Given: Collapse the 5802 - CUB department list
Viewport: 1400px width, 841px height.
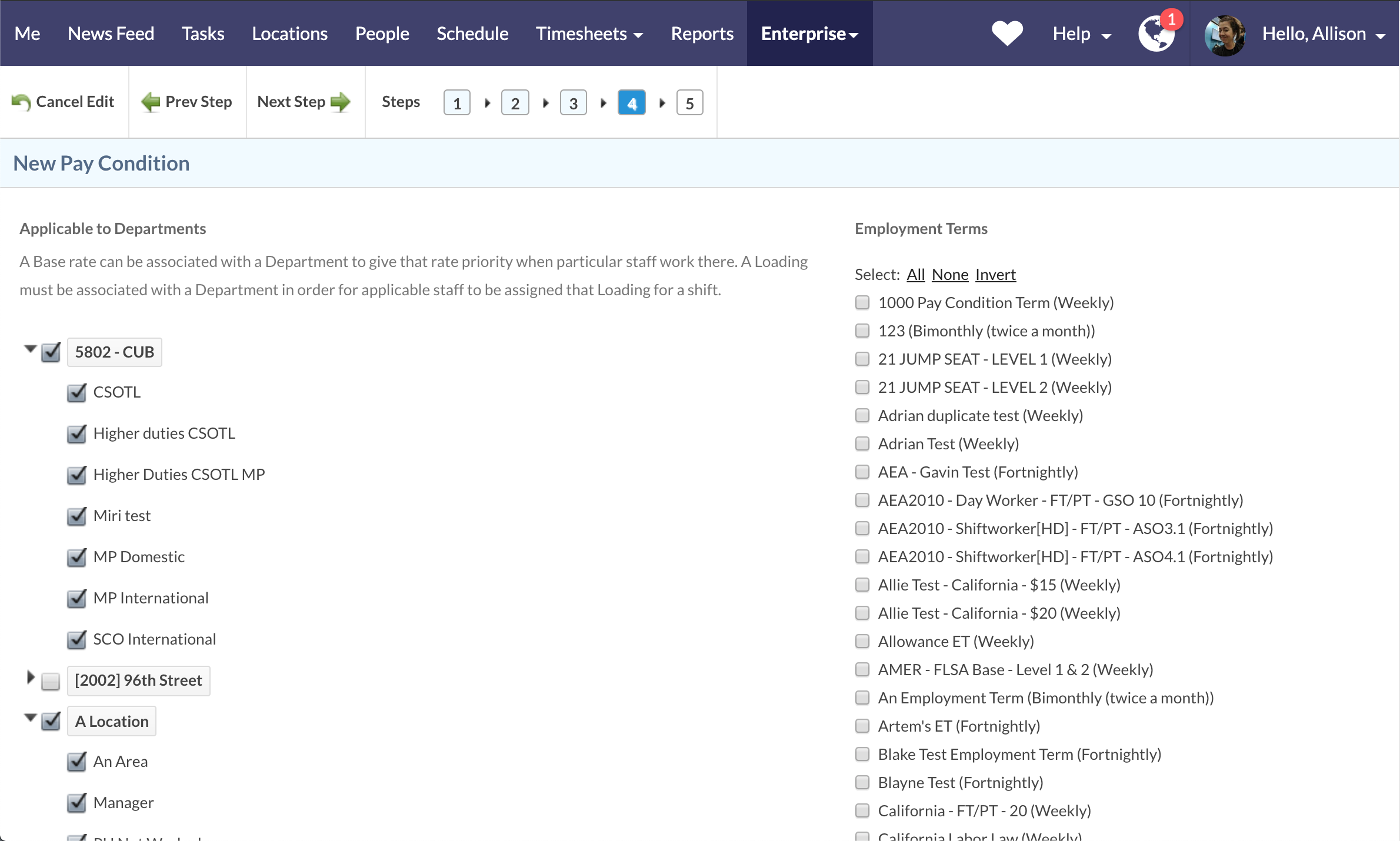Looking at the screenshot, I should click(x=29, y=348).
